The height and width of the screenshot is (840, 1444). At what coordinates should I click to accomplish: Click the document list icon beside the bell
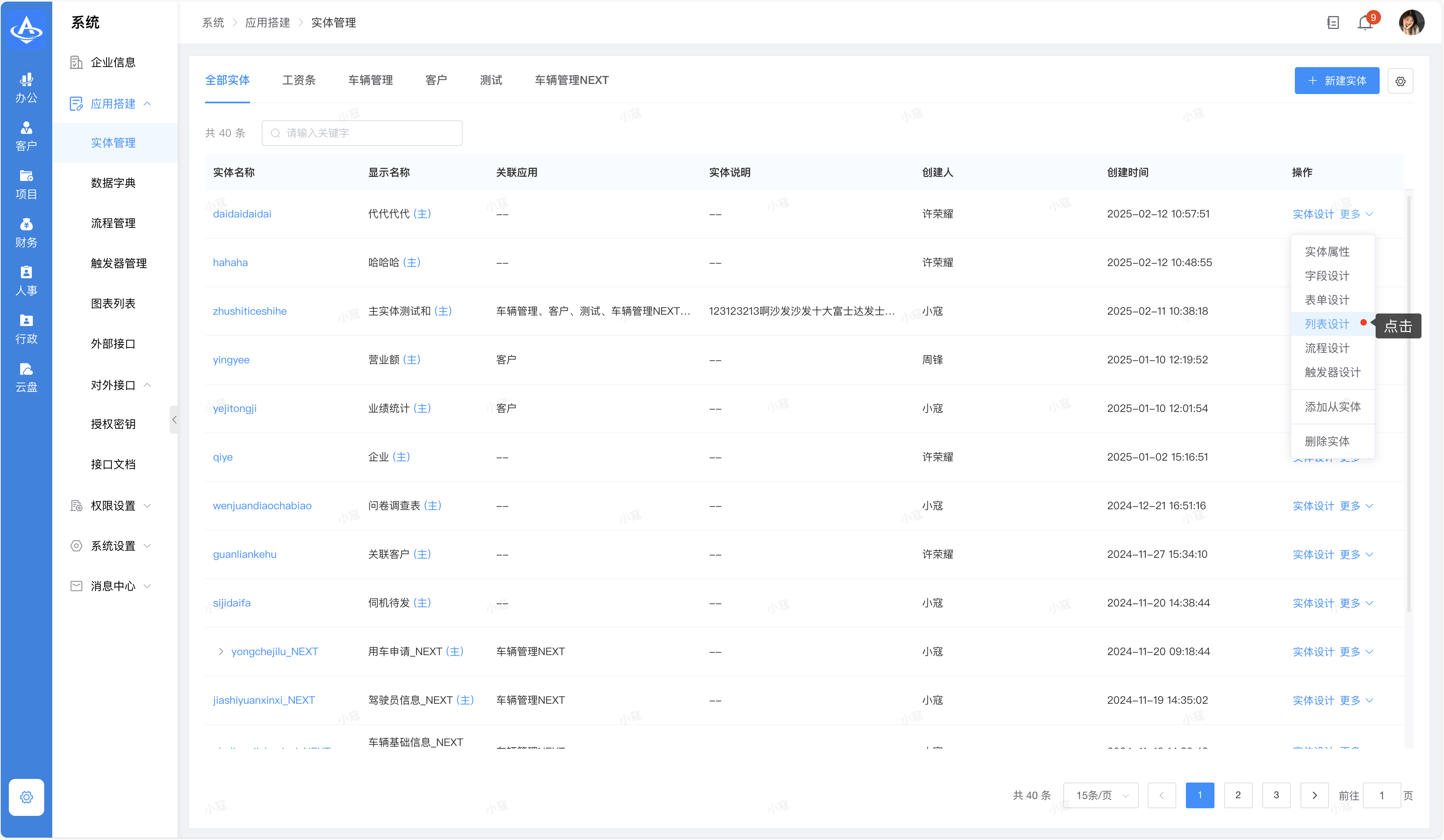click(x=1333, y=23)
